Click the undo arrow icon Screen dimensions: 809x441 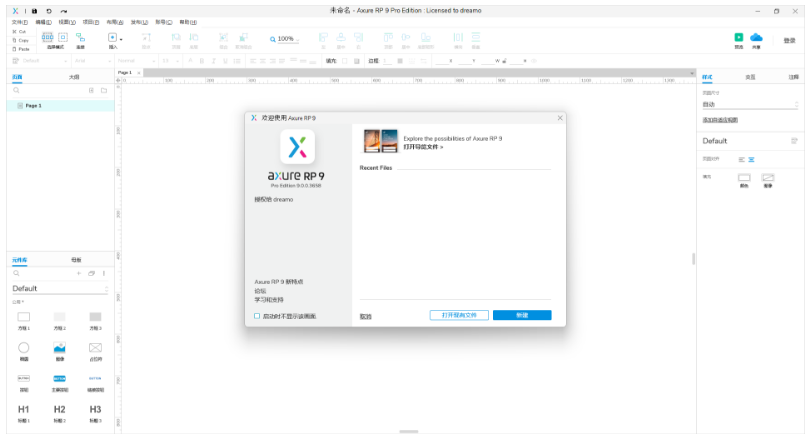pyautogui.click(x=48, y=11)
